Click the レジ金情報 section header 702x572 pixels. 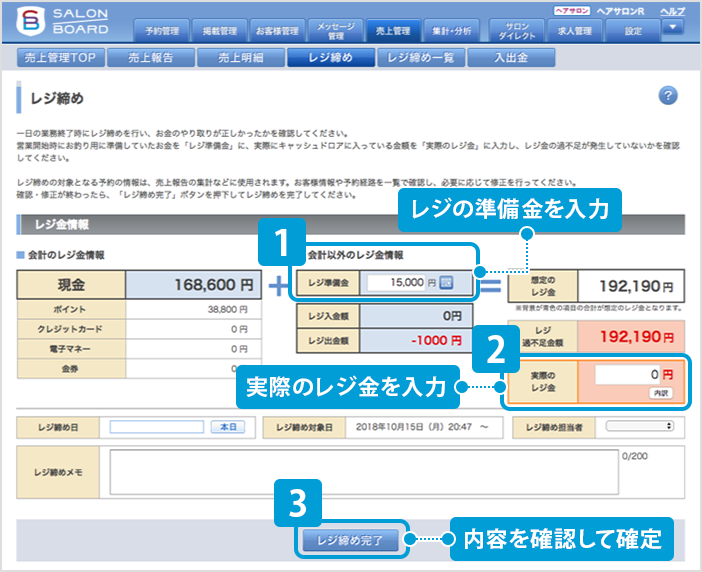pos(351,225)
